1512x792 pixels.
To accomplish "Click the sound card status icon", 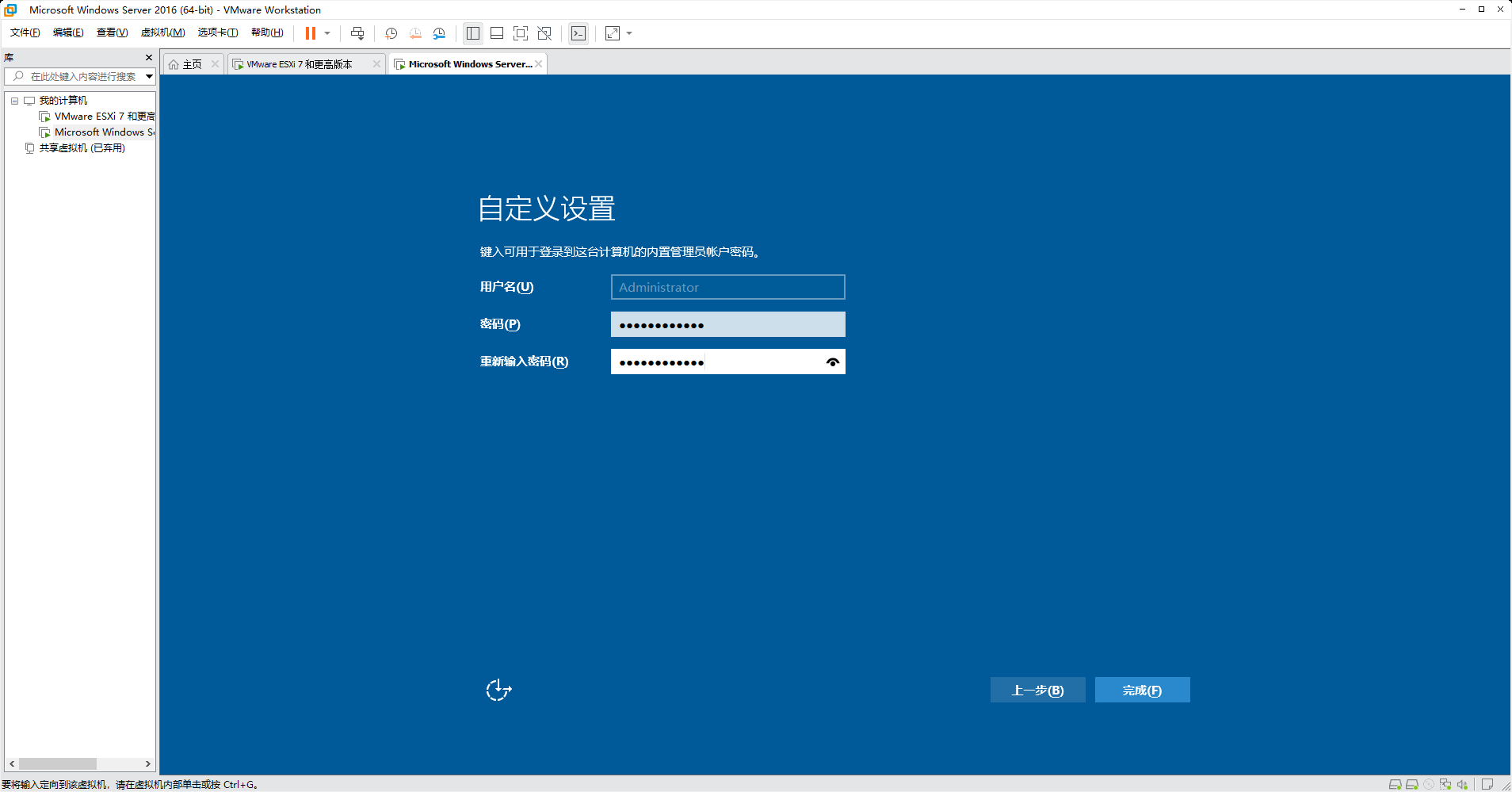I will 1462,784.
